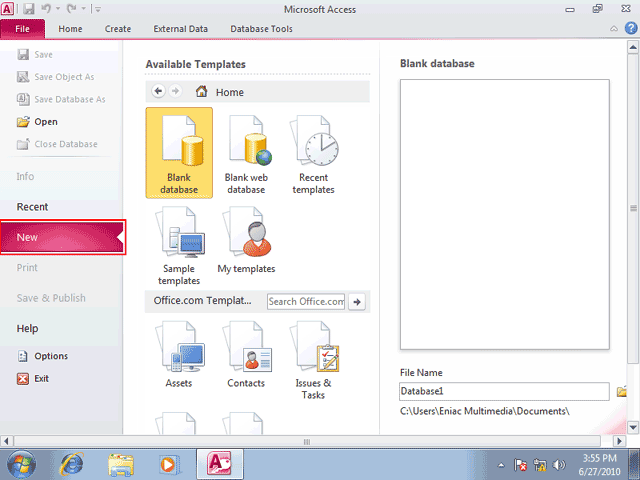Click Home breadcrumb text in templates
The height and width of the screenshot is (480, 640).
(230, 92)
